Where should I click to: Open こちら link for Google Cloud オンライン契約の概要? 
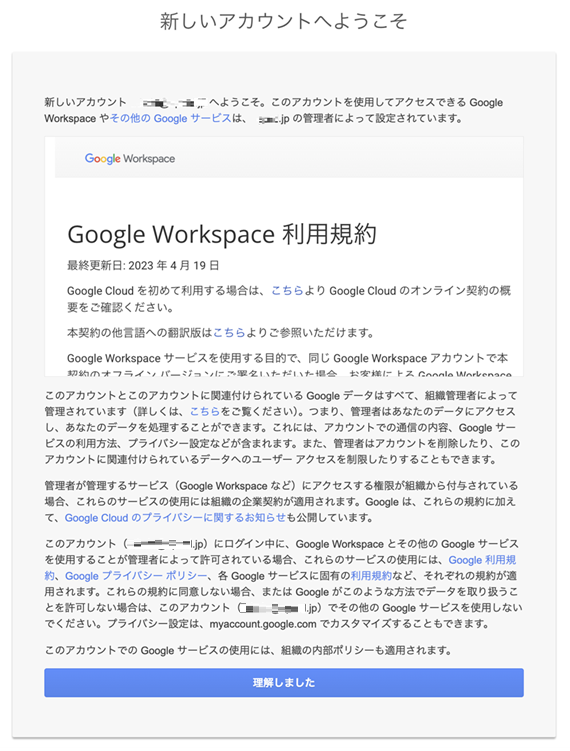[287, 291]
